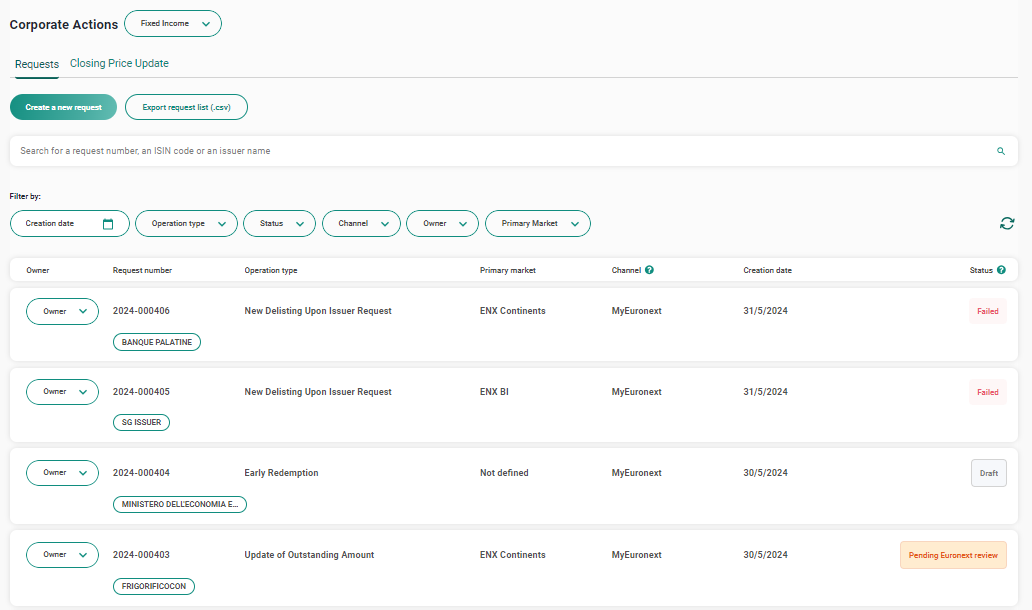Click creation date 31/5/2024 of request 2024-000406

click(765, 311)
